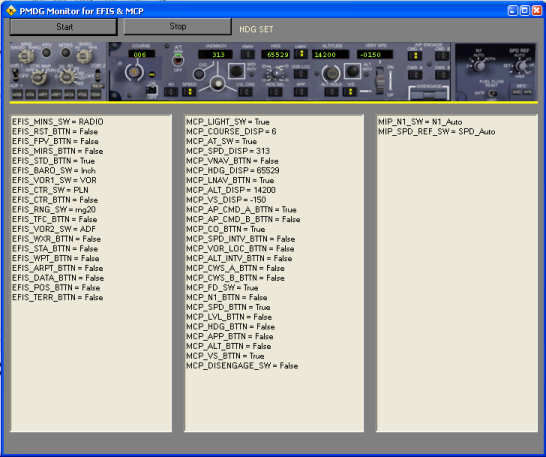Click the MIP_SPD_REF_SW = SPD_Auto line
546x457 pixels.
point(437,132)
